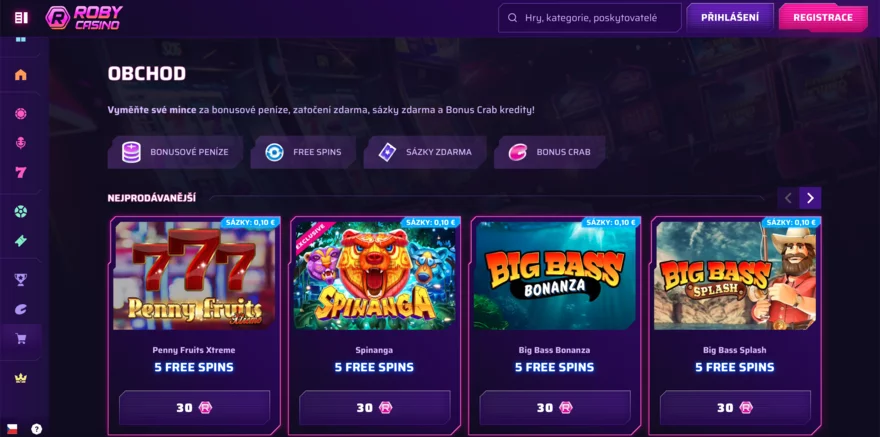This screenshot has height=437, width=880.
Task: Select the Free Spins category tab
Action: pyautogui.click(x=303, y=152)
